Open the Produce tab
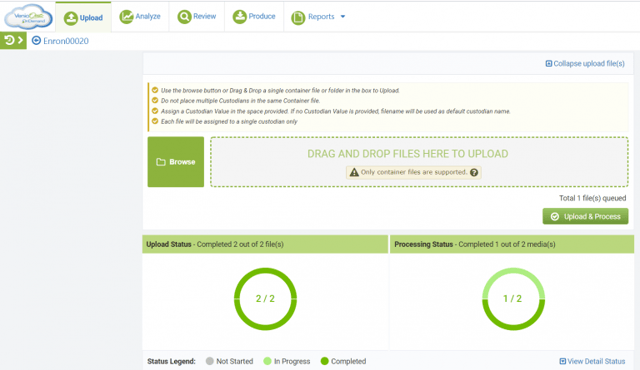Screen dimensions: 640x370 (x=254, y=16)
